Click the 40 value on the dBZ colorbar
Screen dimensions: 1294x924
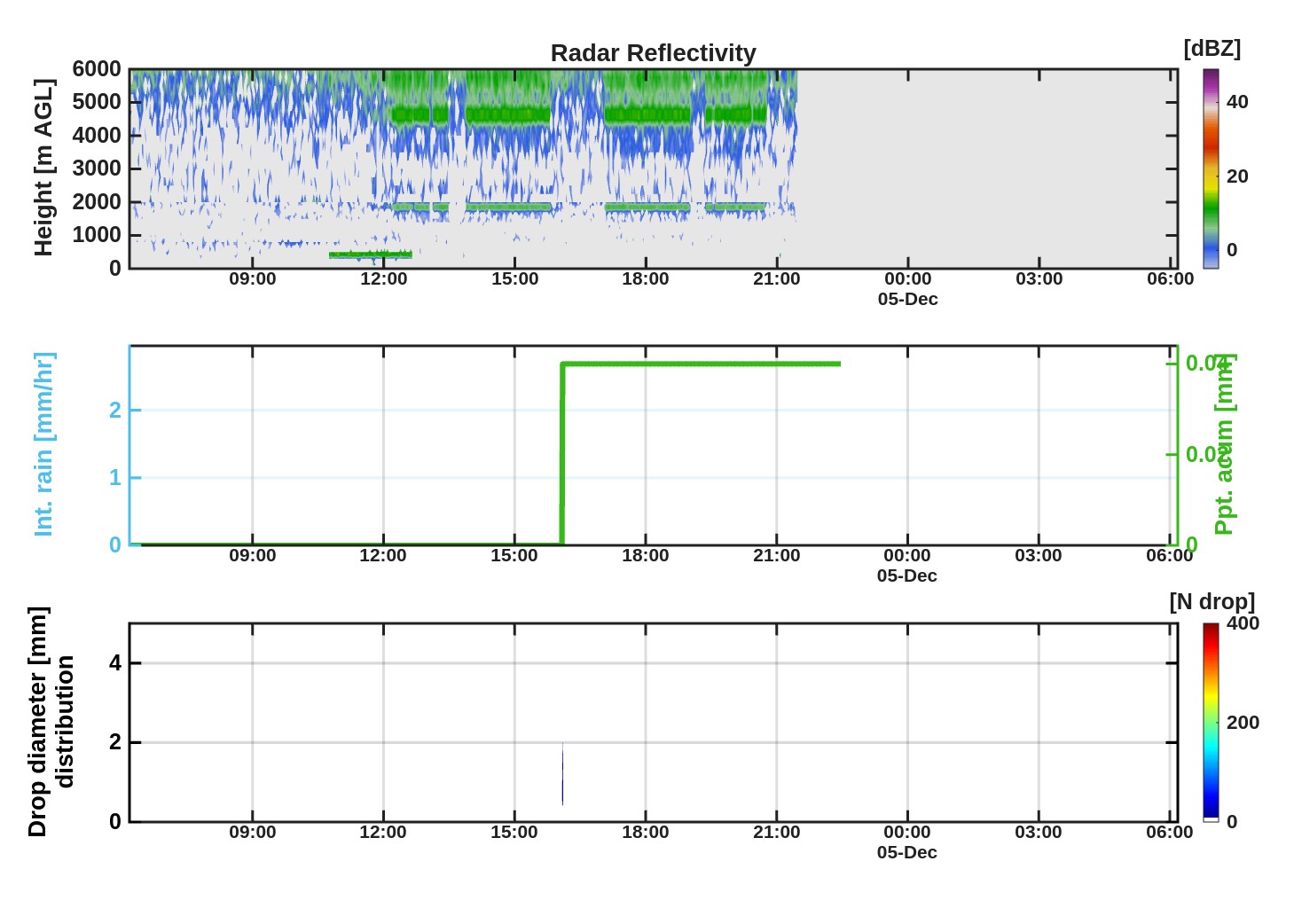point(1236,102)
